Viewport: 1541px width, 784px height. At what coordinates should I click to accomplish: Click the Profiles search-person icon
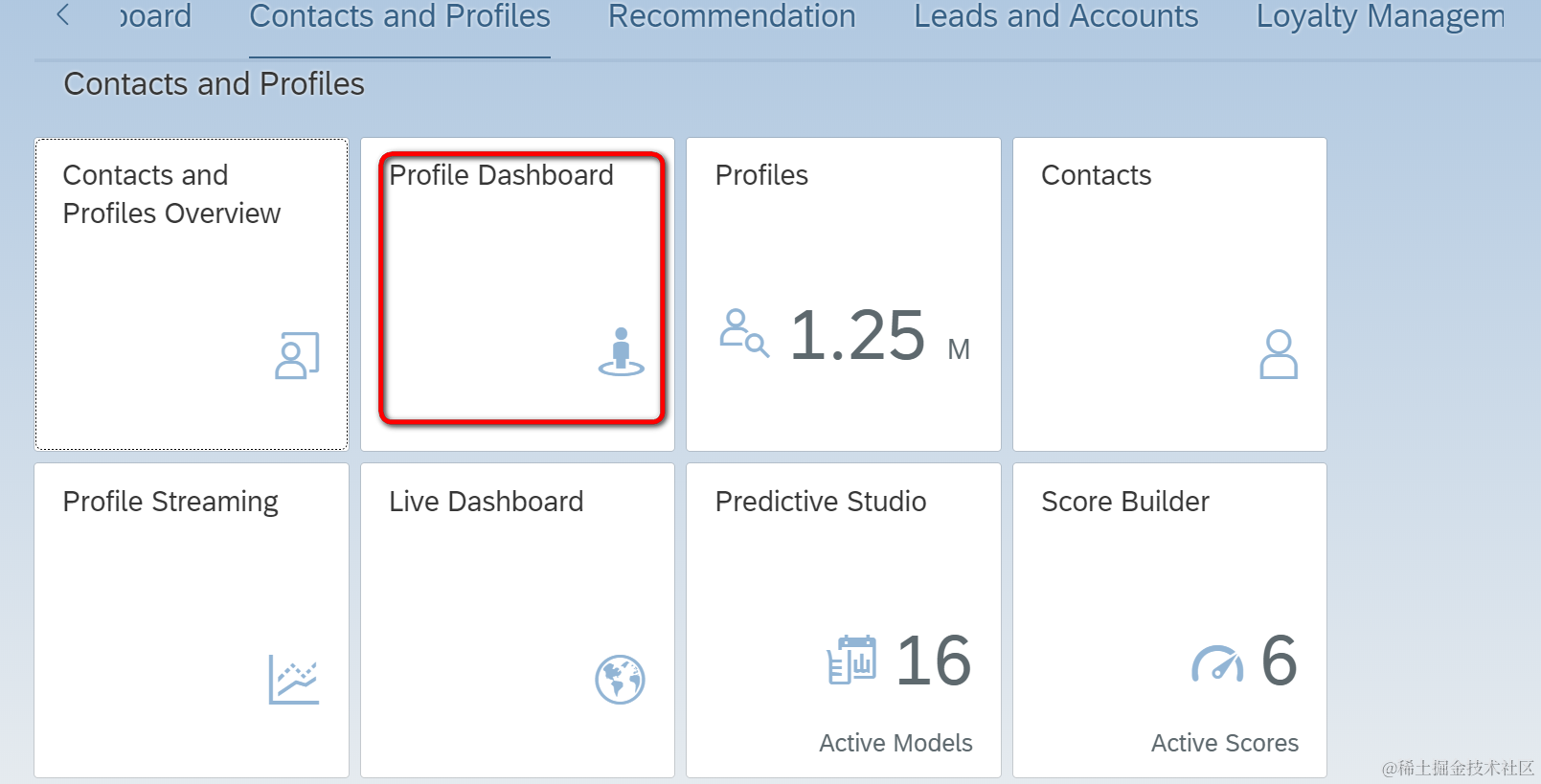tap(744, 332)
